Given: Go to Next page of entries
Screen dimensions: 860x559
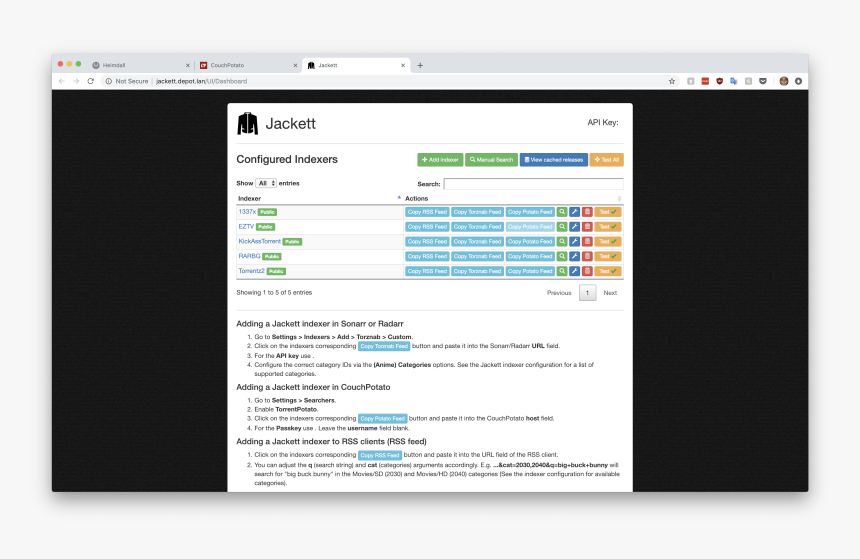Looking at the screenshot, I should pyautogui.click(x=610, y=293).
